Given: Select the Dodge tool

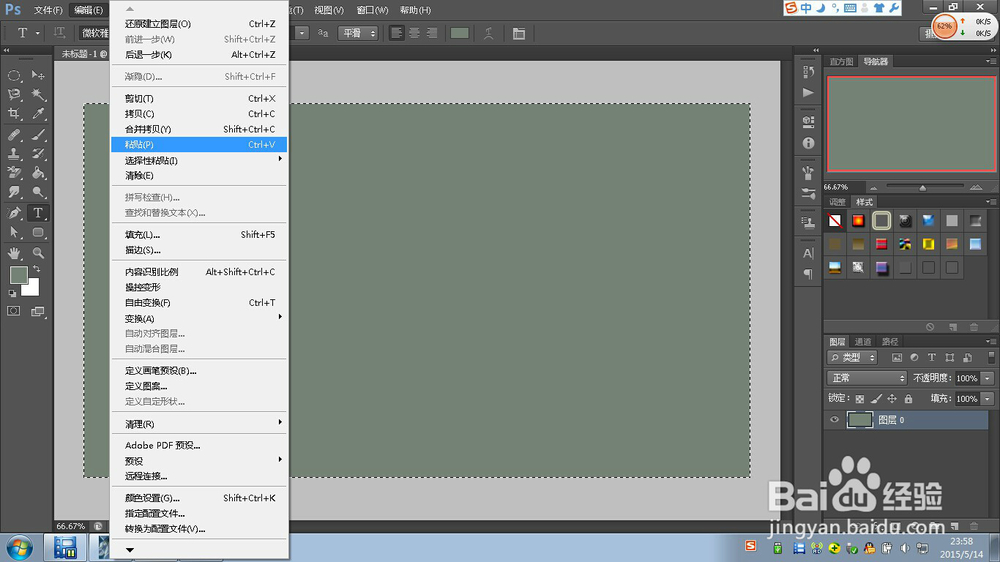Looking at the screenshot, I should point(38,192).
